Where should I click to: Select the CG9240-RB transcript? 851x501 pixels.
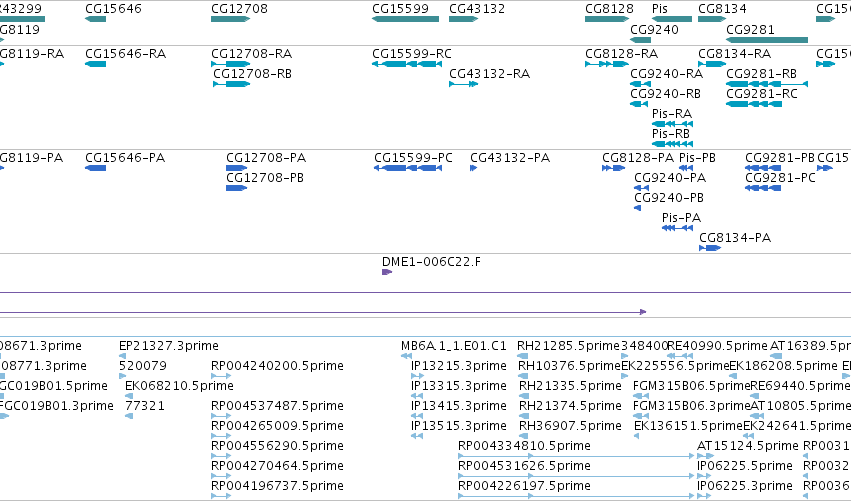point(639,104)
